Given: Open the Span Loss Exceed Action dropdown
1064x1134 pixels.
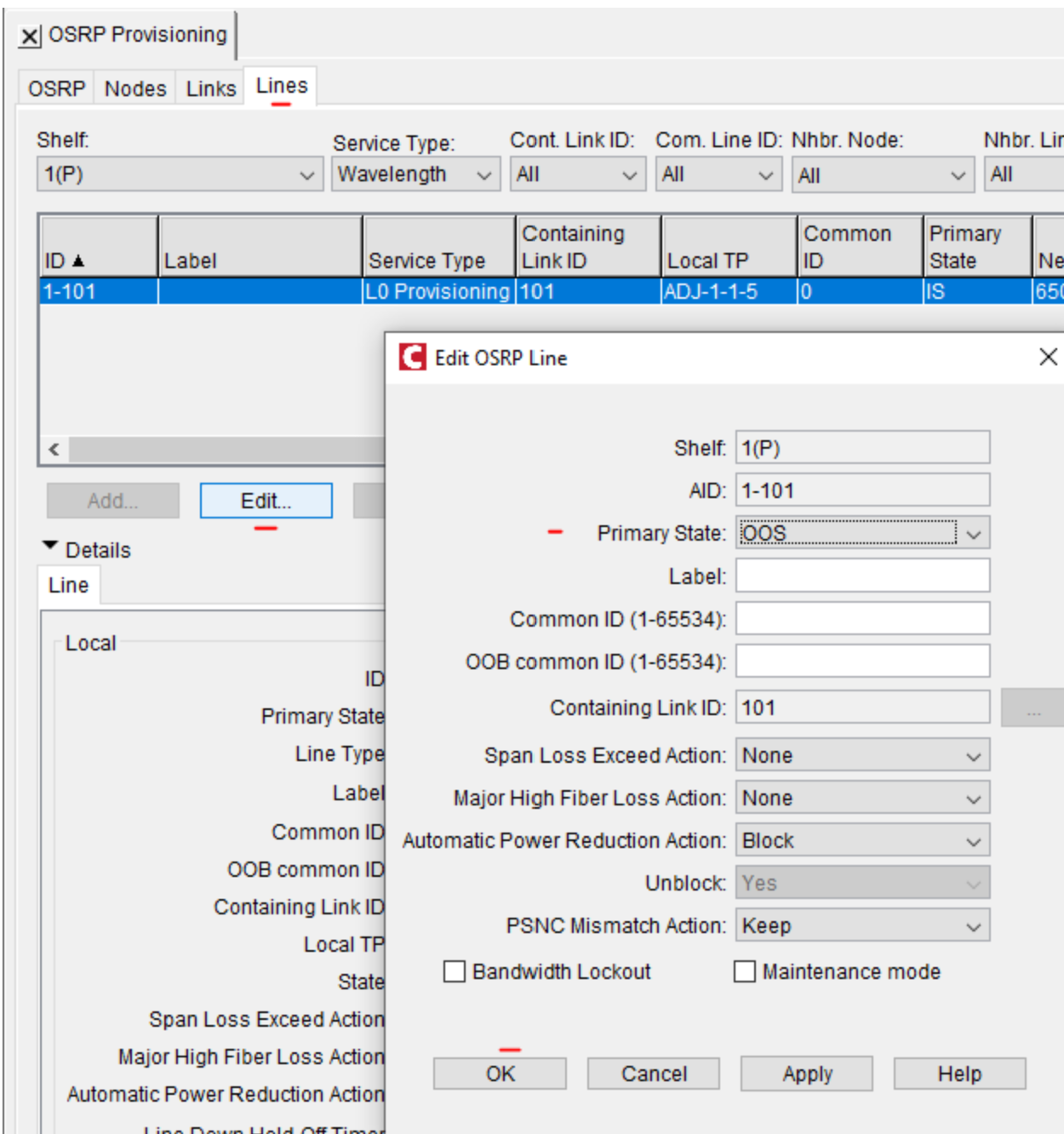Looking at the screenshot, I should 975,754.
